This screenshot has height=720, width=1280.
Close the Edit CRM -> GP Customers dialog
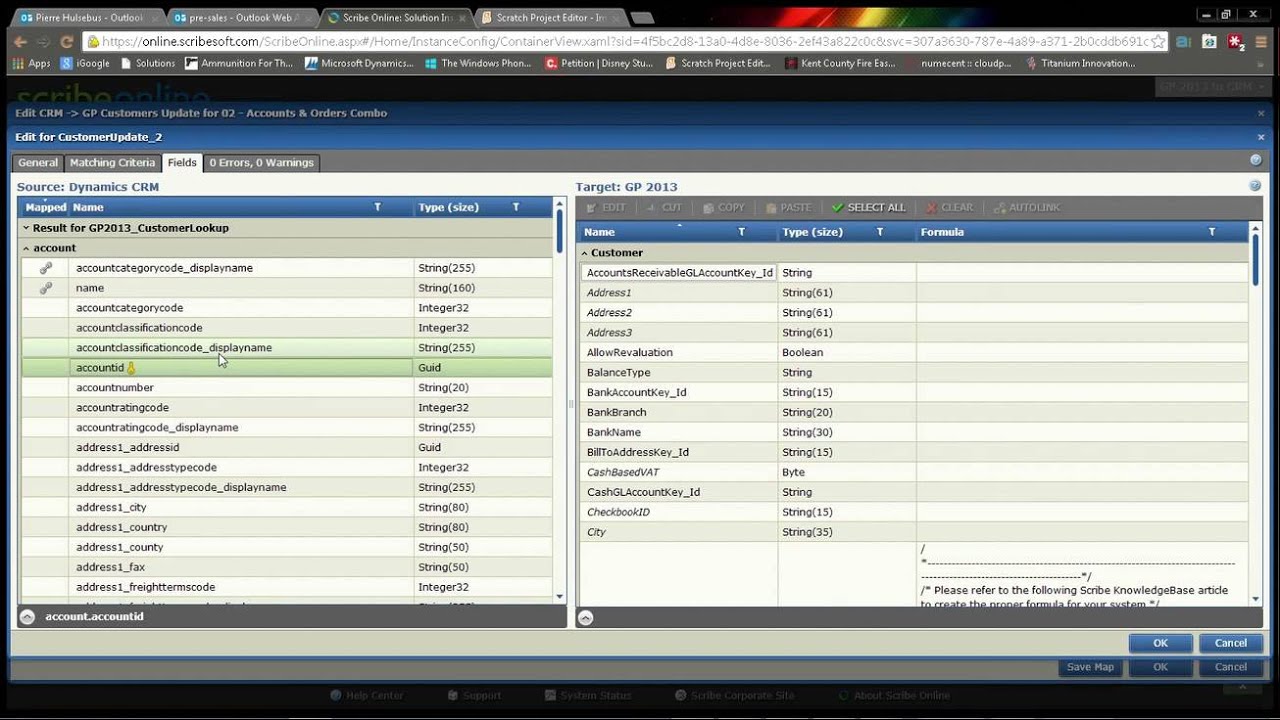1260,113
